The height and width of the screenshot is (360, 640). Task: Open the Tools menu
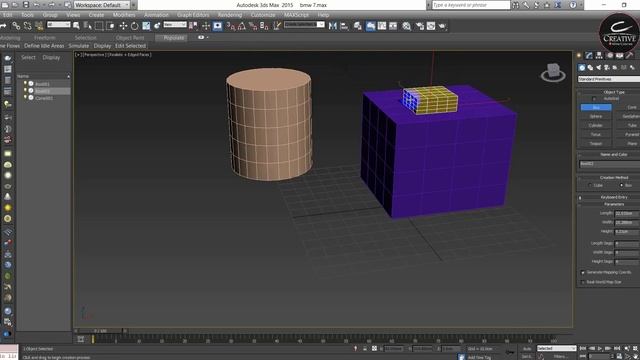pyautogui.click(x=27, y=15)
